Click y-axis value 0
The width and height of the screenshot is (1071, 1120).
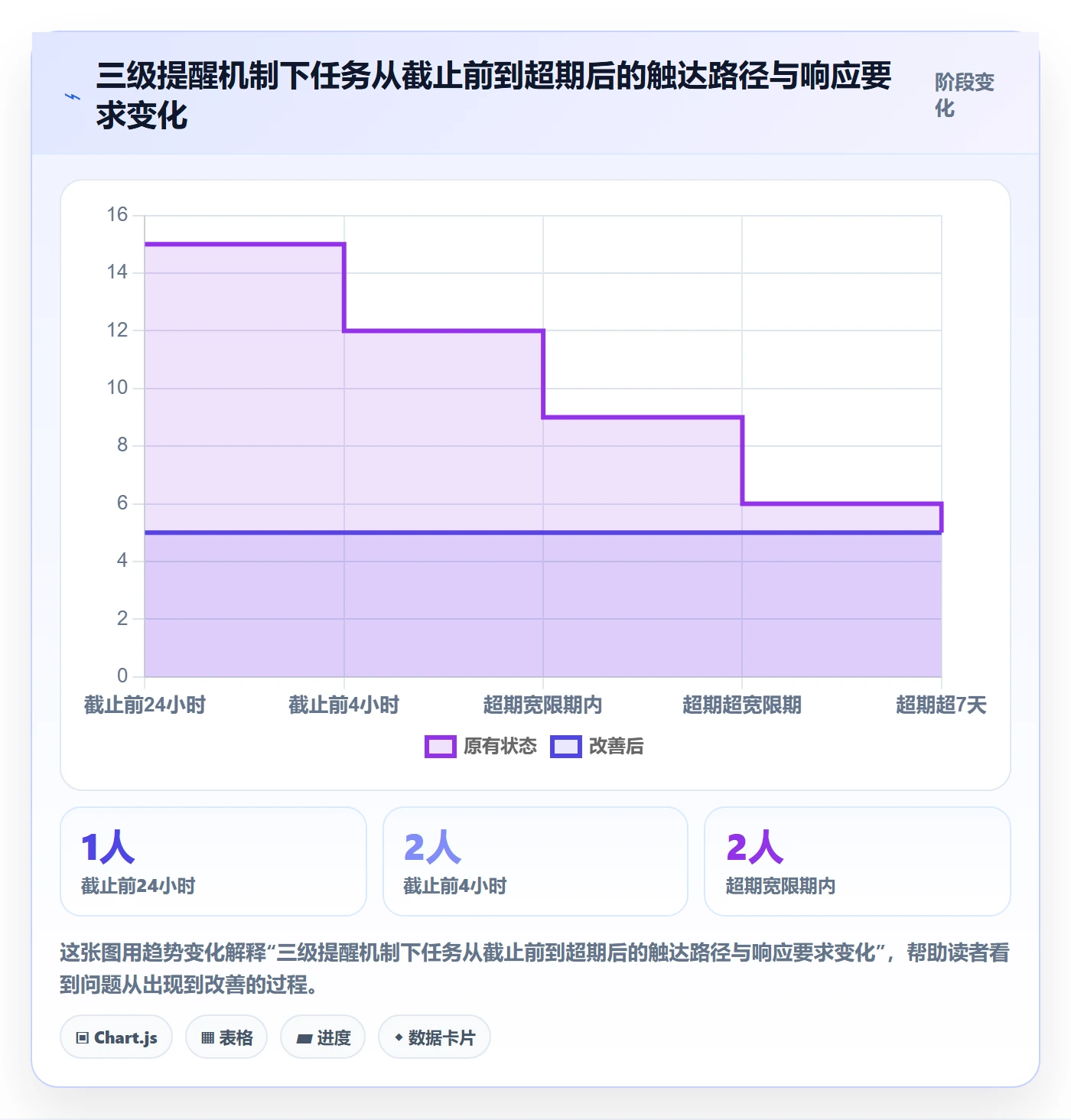122,676
